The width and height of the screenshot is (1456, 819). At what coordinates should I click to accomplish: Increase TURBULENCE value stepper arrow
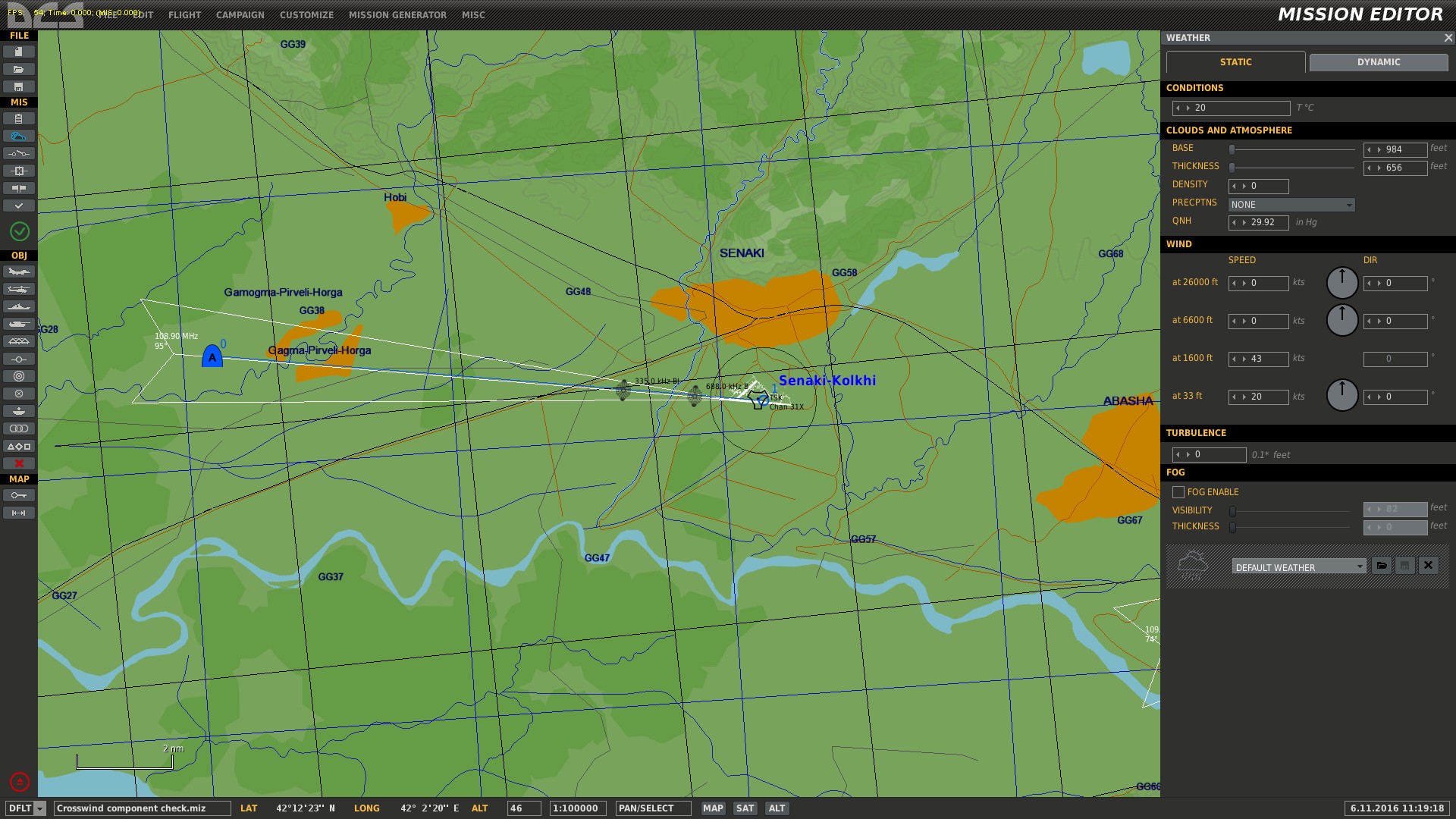[1188, 455]
